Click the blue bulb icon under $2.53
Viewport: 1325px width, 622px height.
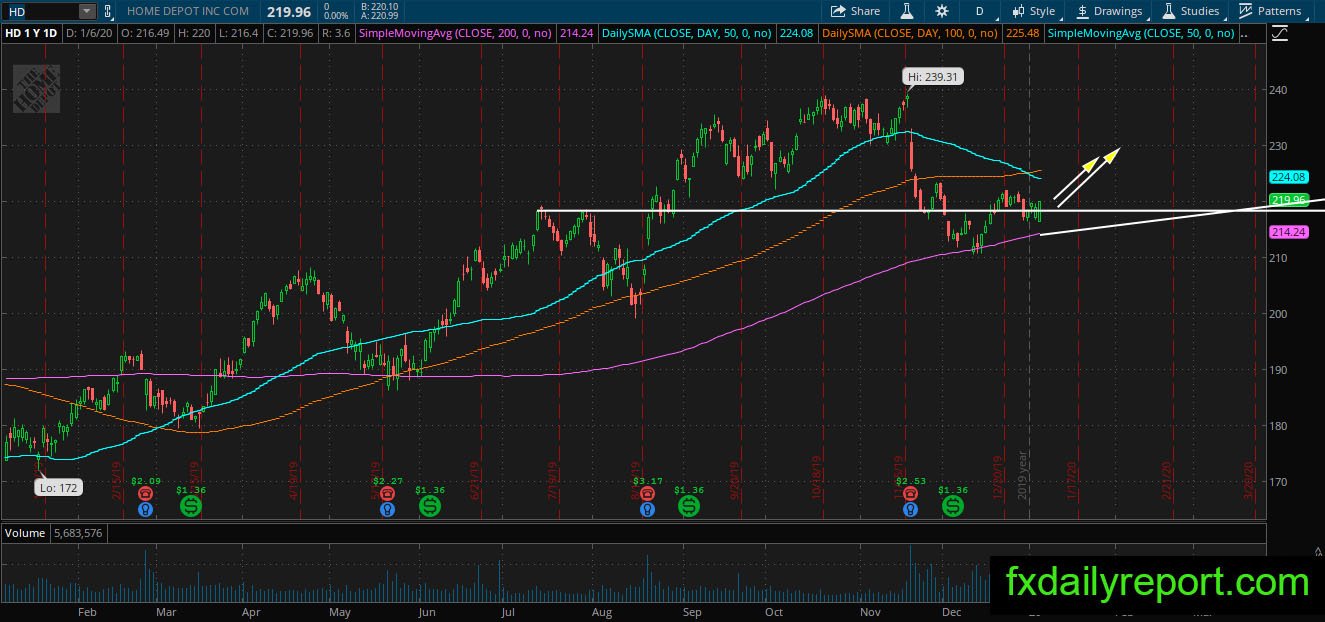tap(909, 508)
